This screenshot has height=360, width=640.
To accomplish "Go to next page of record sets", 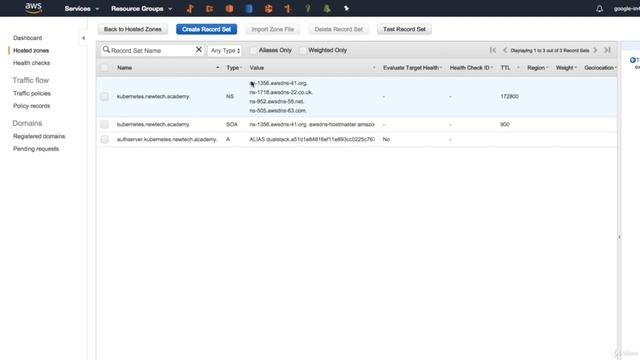I will [595, 50].
